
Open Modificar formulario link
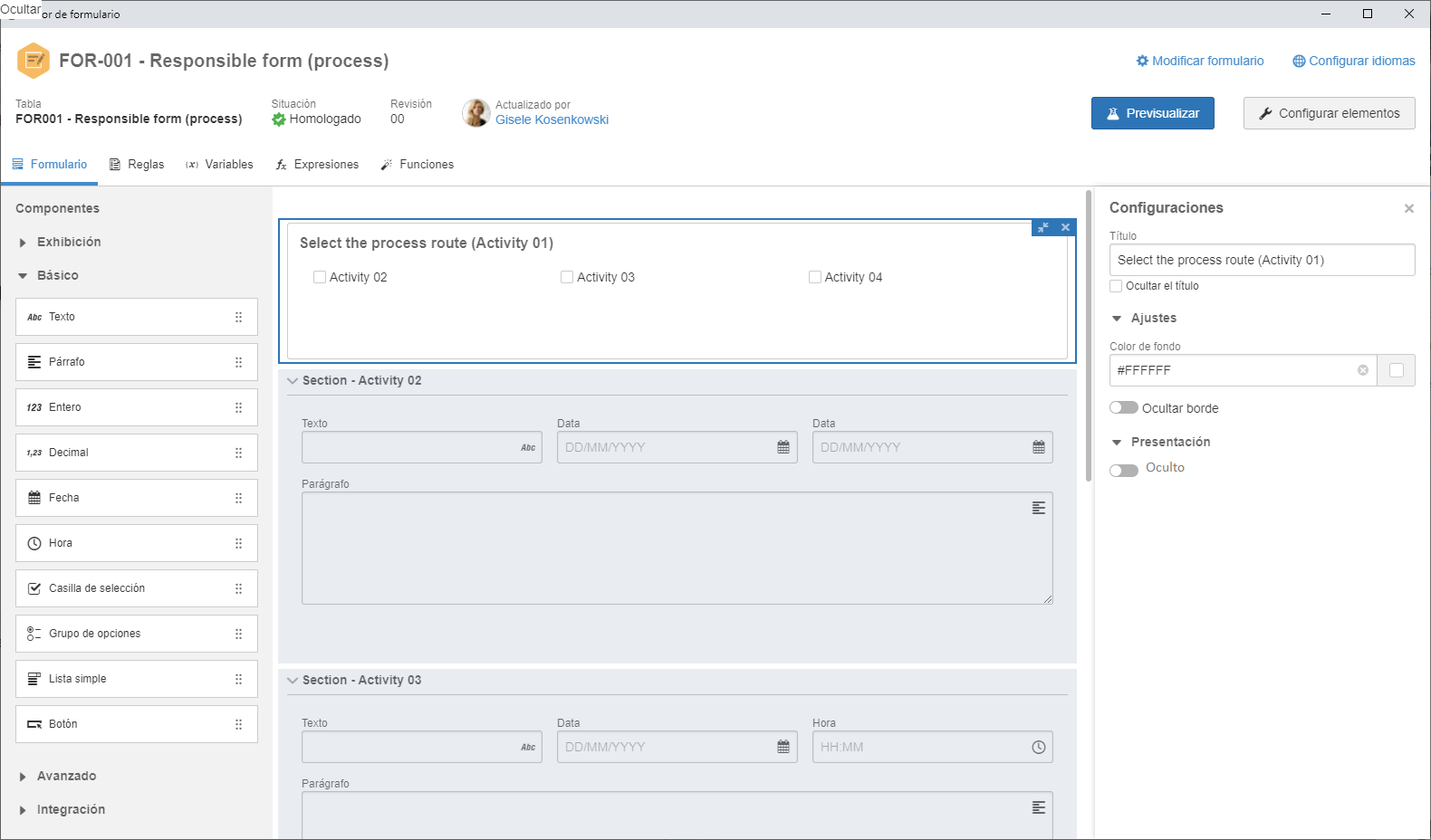point(1200,61)
